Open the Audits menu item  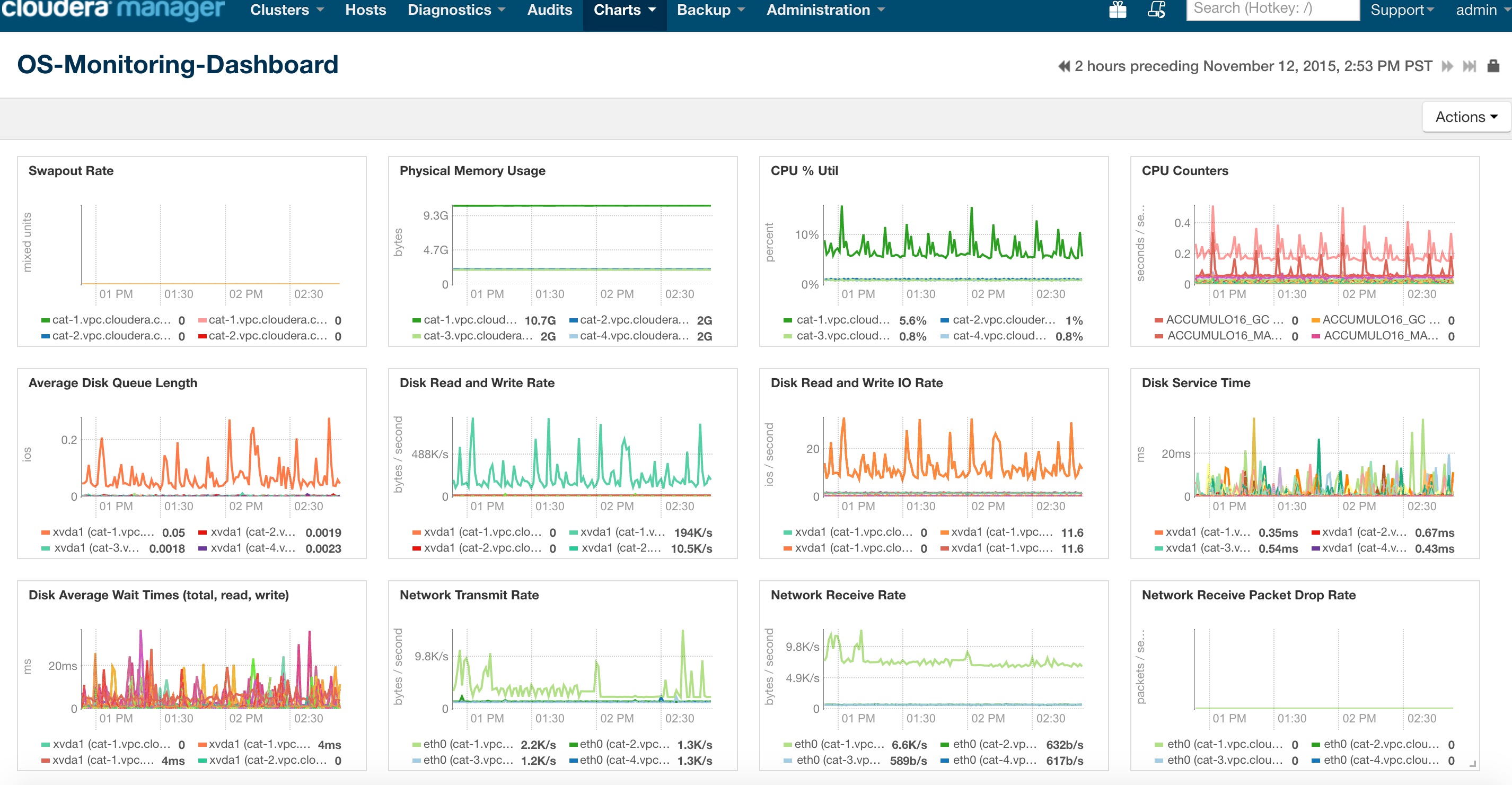point(549,10)
